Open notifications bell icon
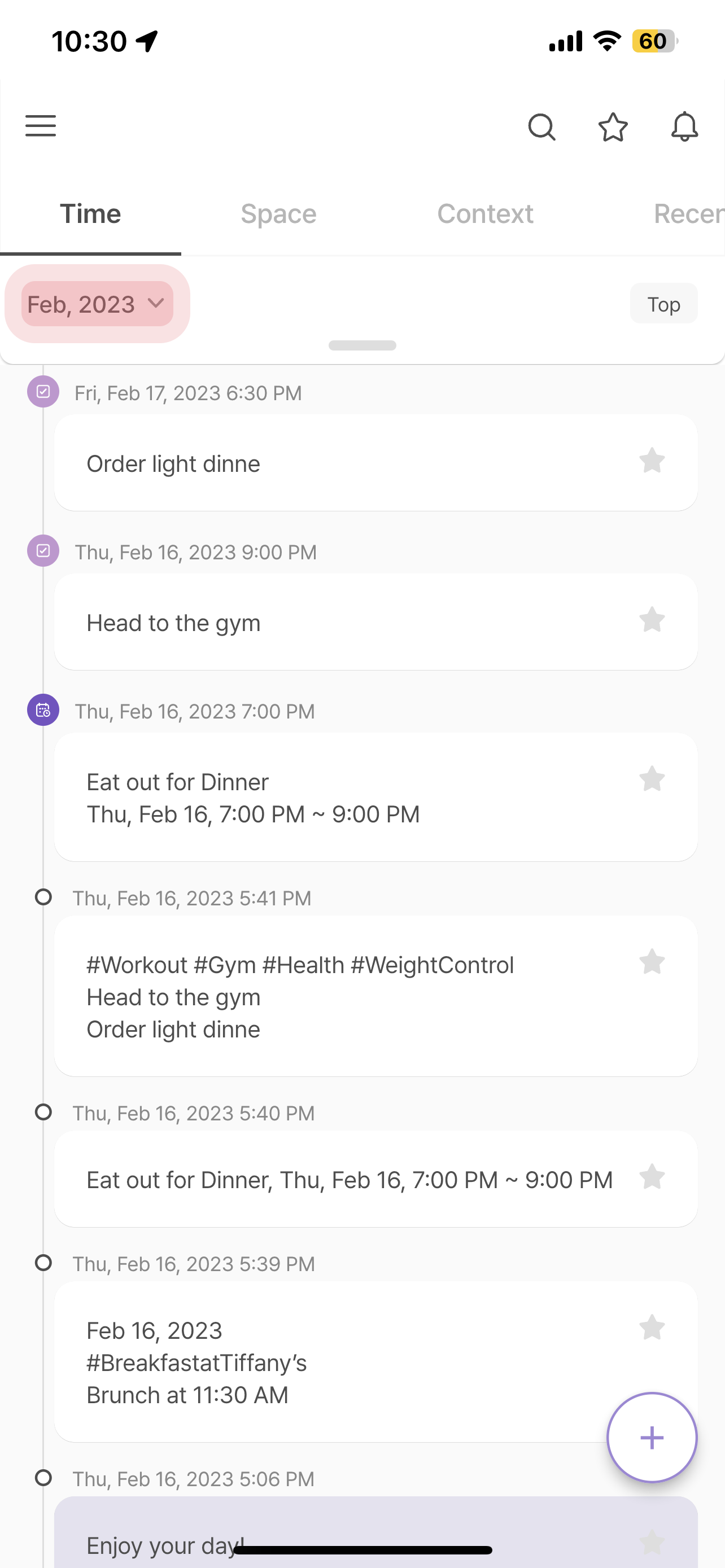Image resolution: width=725 pixels, height=1568 pixels. click(x=684, y=126)
